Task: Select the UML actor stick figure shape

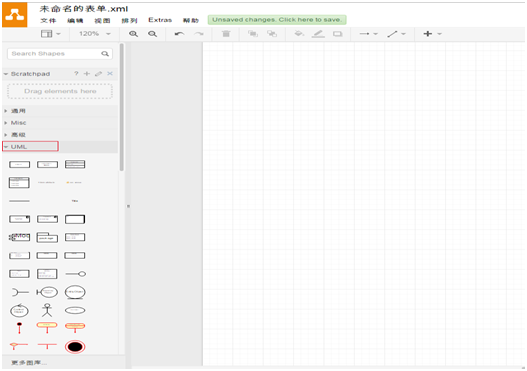Action: [47, 310]
